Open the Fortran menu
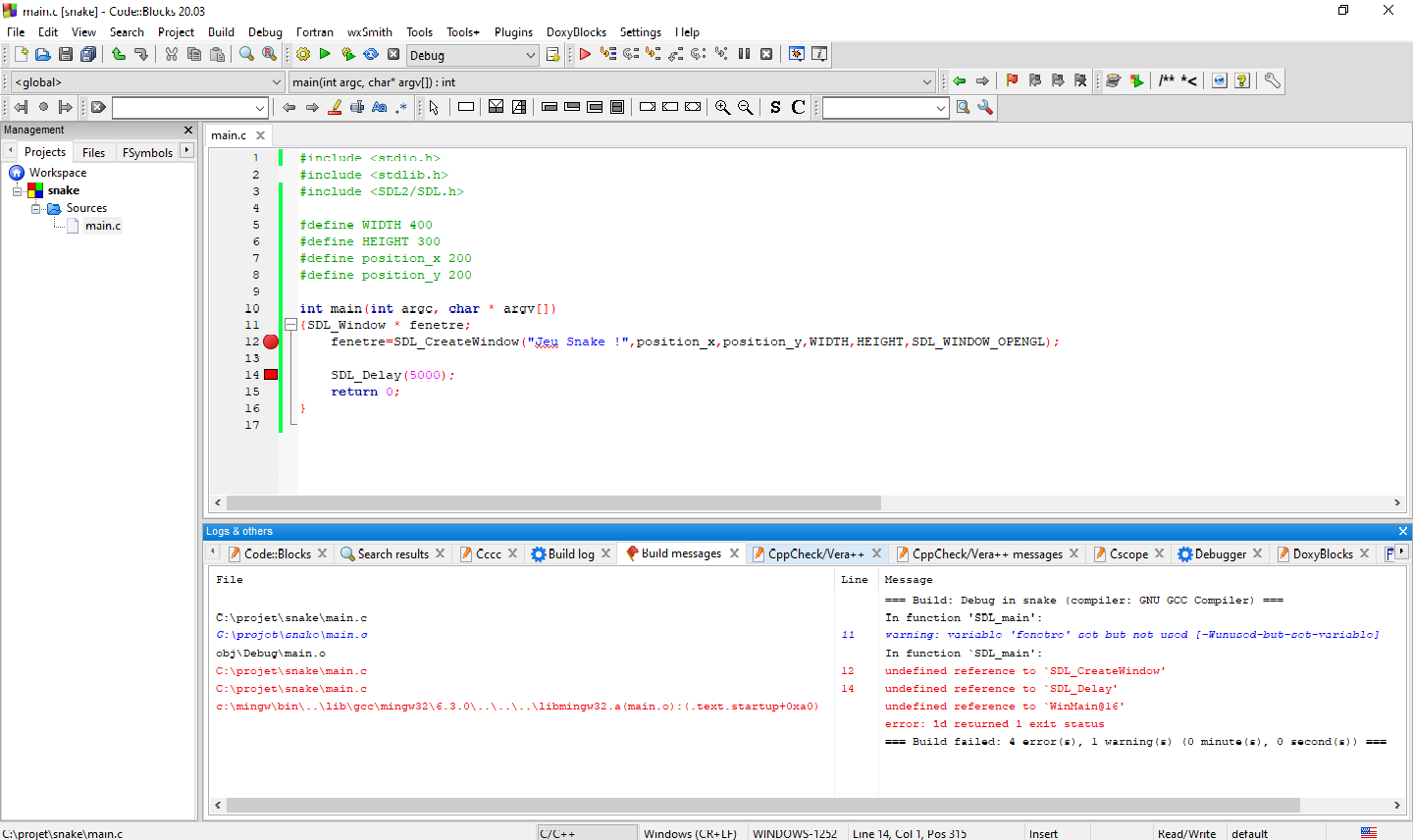The width and height of the screenshot is (1413, 840). pyautogui.click(x=315, y=31)
